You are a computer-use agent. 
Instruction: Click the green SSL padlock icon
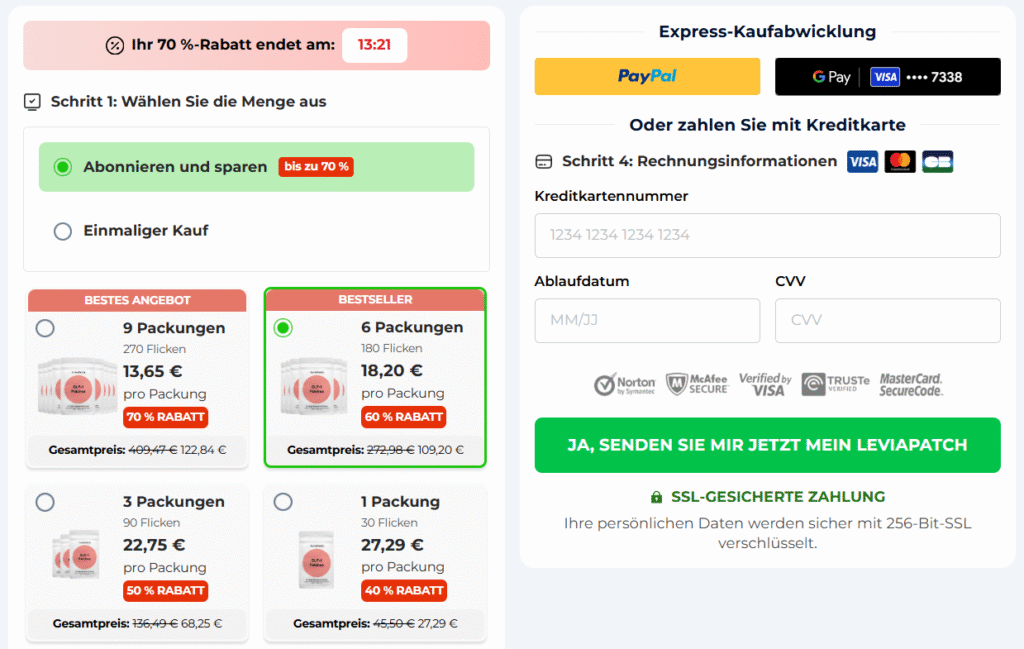656,498
